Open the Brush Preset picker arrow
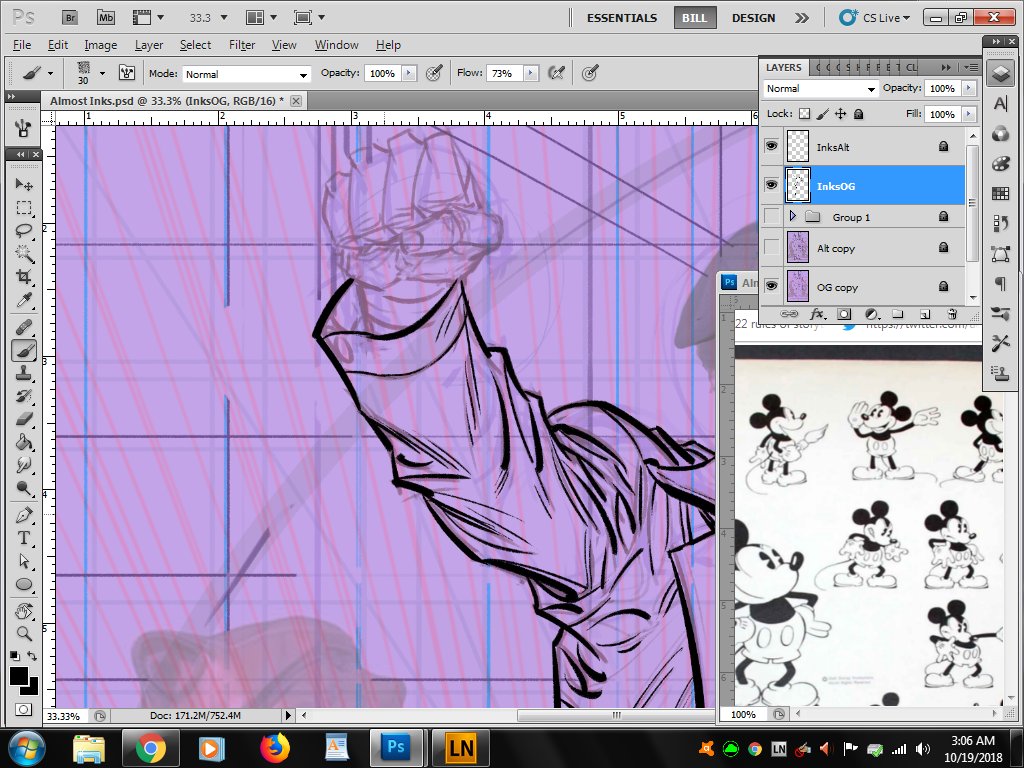This screenshot has height=768, width=1024. click(103, 73)
